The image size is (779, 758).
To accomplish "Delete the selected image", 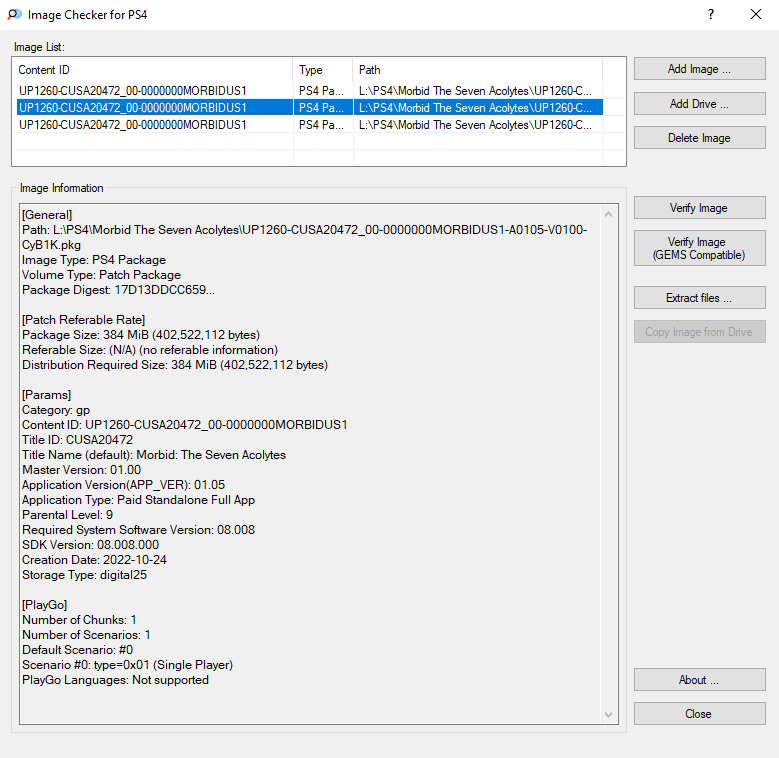I will point(699,138).
